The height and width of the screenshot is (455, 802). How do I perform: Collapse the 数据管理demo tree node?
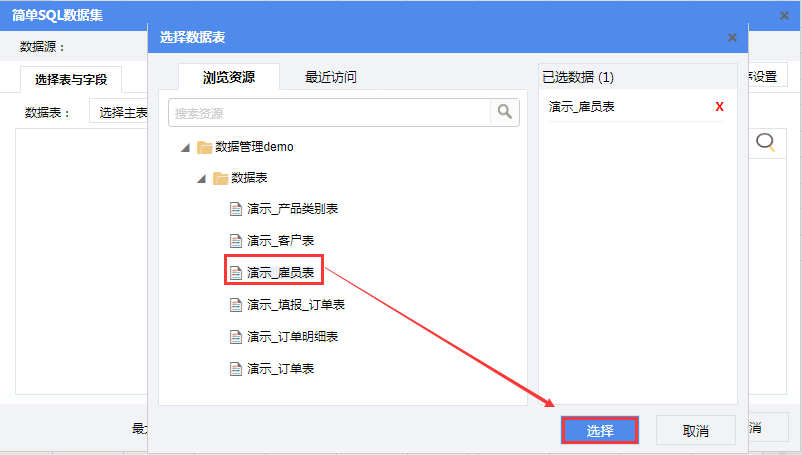[185, 147]
